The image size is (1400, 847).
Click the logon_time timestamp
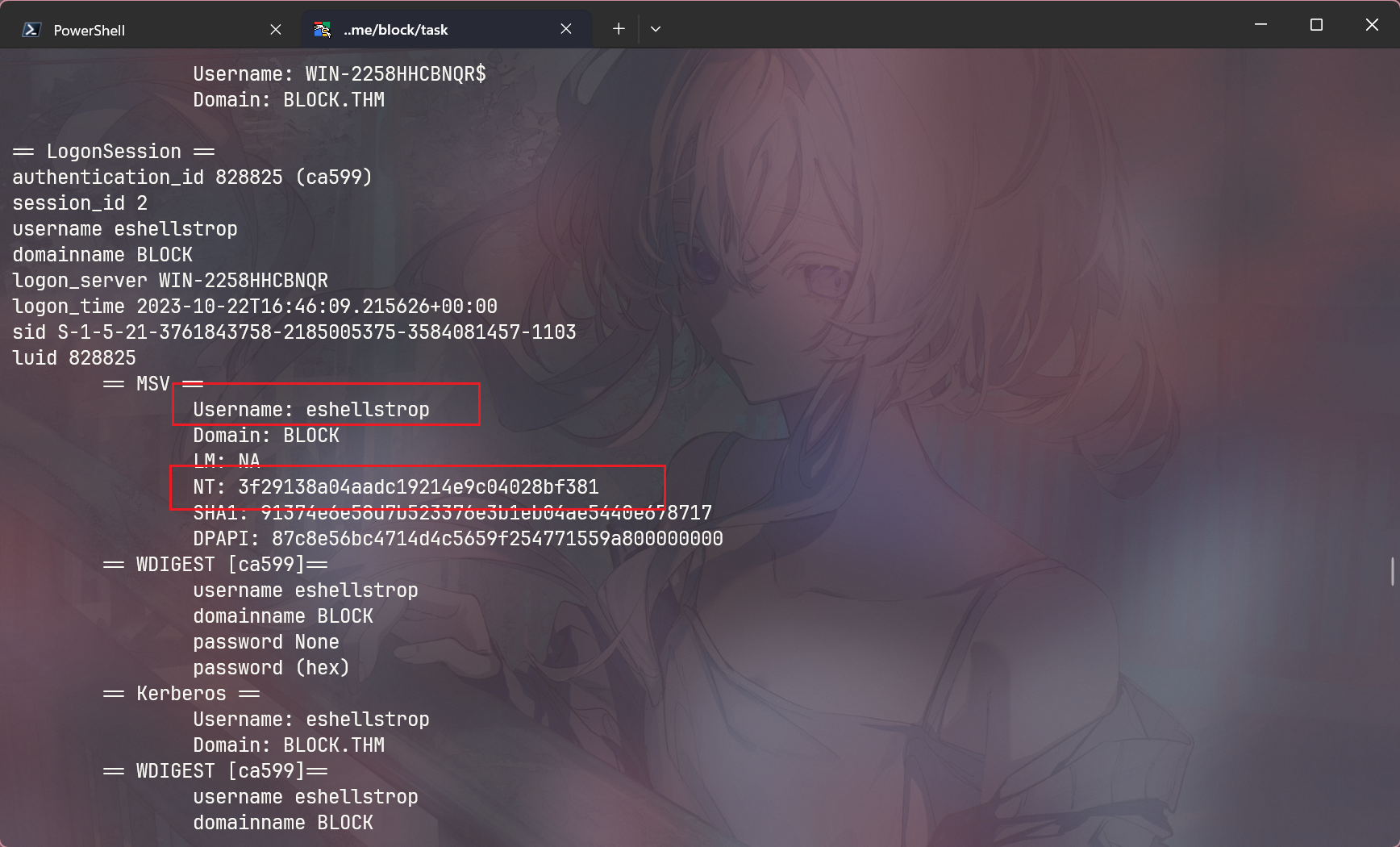point(316,307)
